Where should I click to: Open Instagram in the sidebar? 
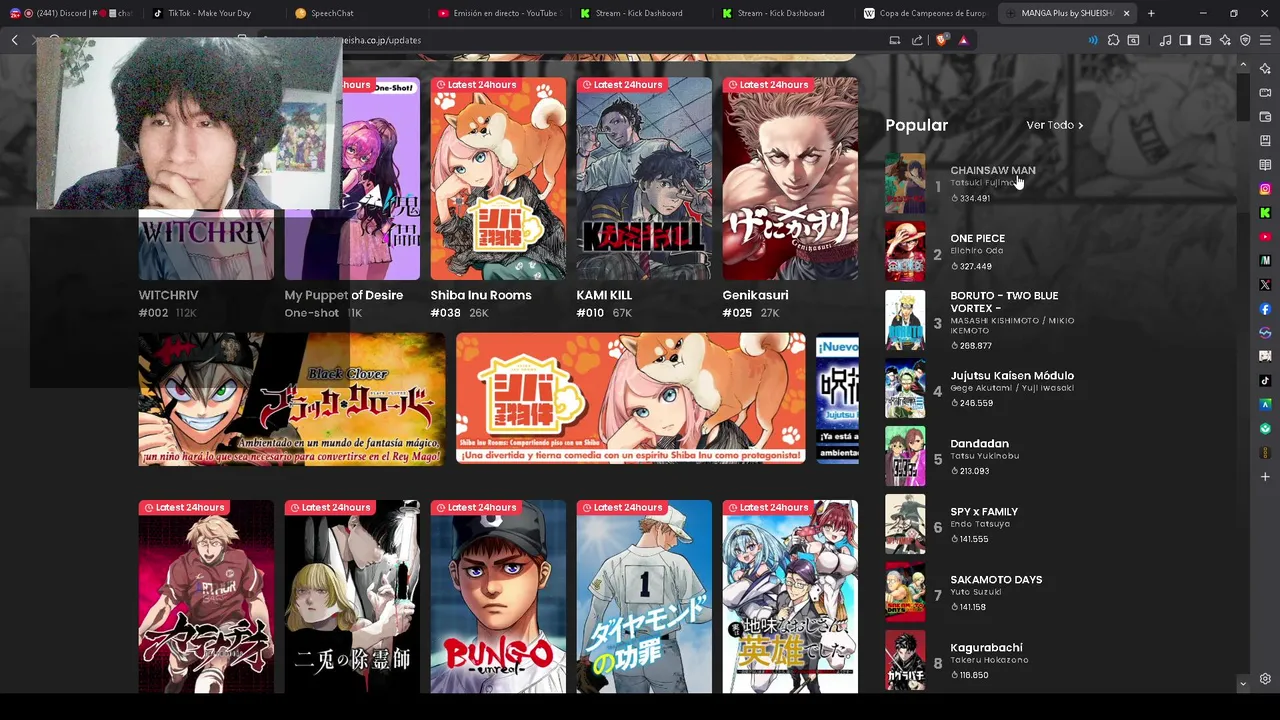coord(1265,189)
